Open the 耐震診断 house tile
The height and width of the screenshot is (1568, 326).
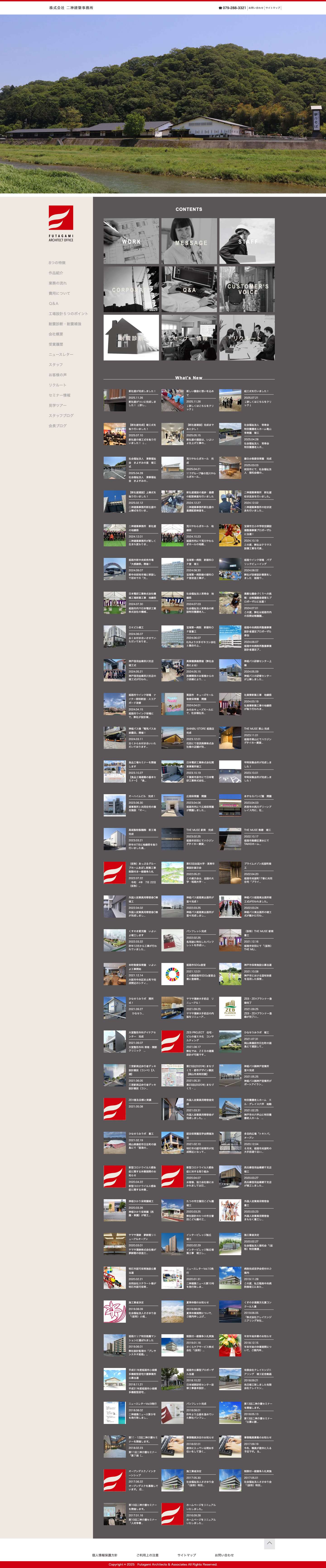click(131, 337)
